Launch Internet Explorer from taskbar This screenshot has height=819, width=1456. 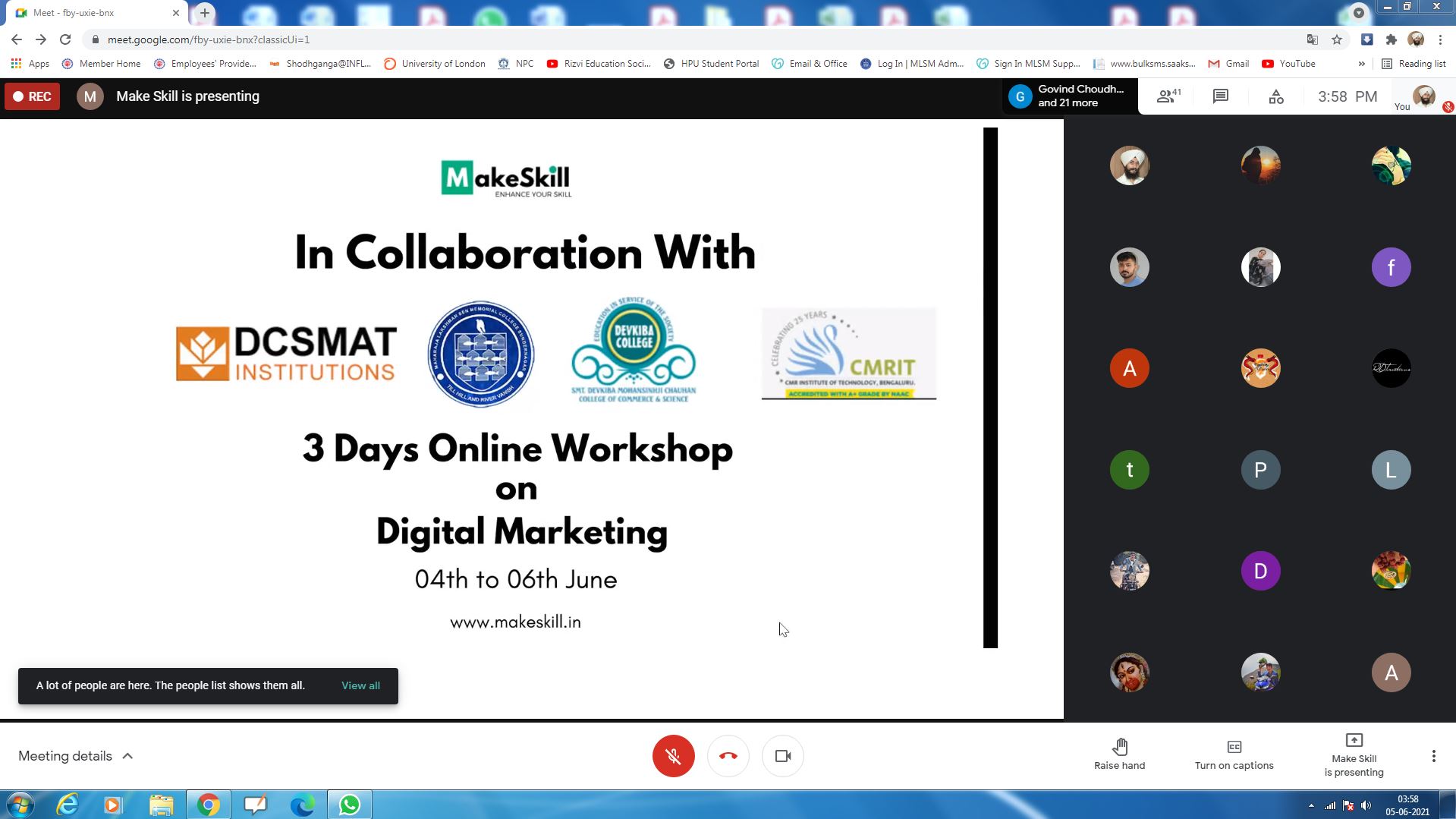(x=68, y=805)
